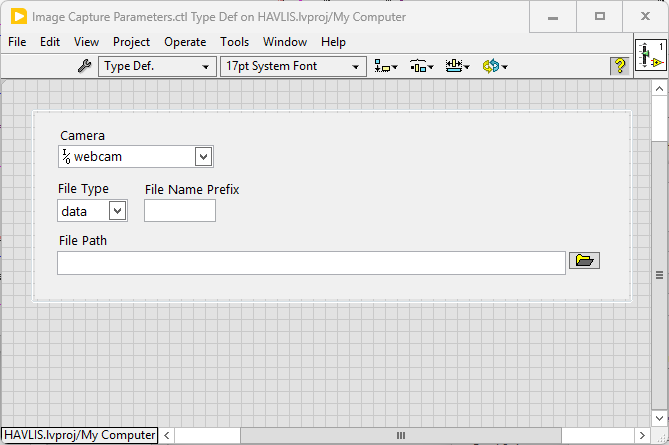The width and height of the screenshot is (669, 445).
Task: Click the wrench Customize Mode icon
Action: coord(85,66)
